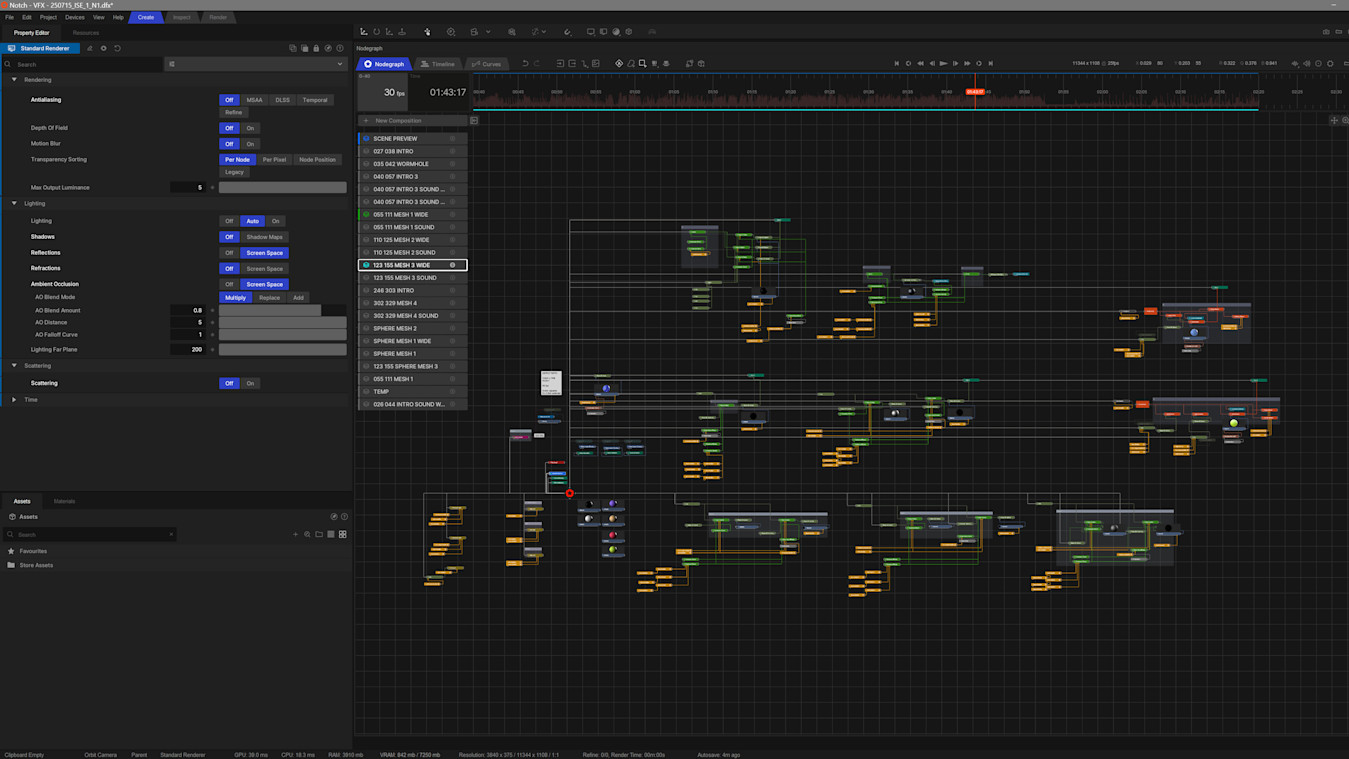Turn Depth Of Field On

pyautogui.click(x=250, y=128)
